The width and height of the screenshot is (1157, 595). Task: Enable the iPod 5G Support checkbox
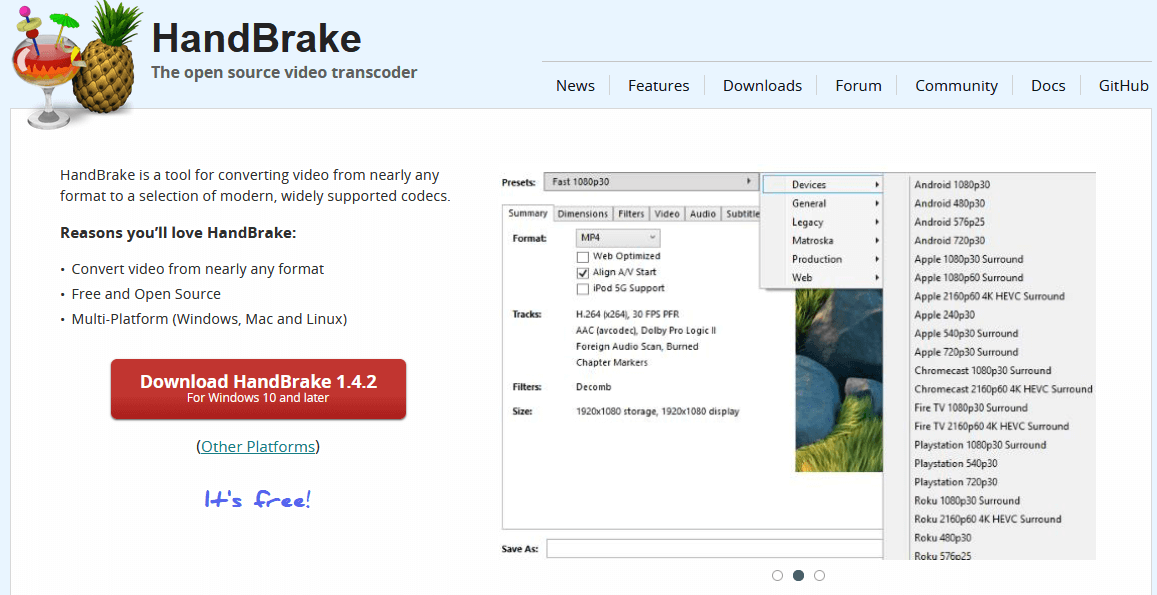click(x=583, y=289)
